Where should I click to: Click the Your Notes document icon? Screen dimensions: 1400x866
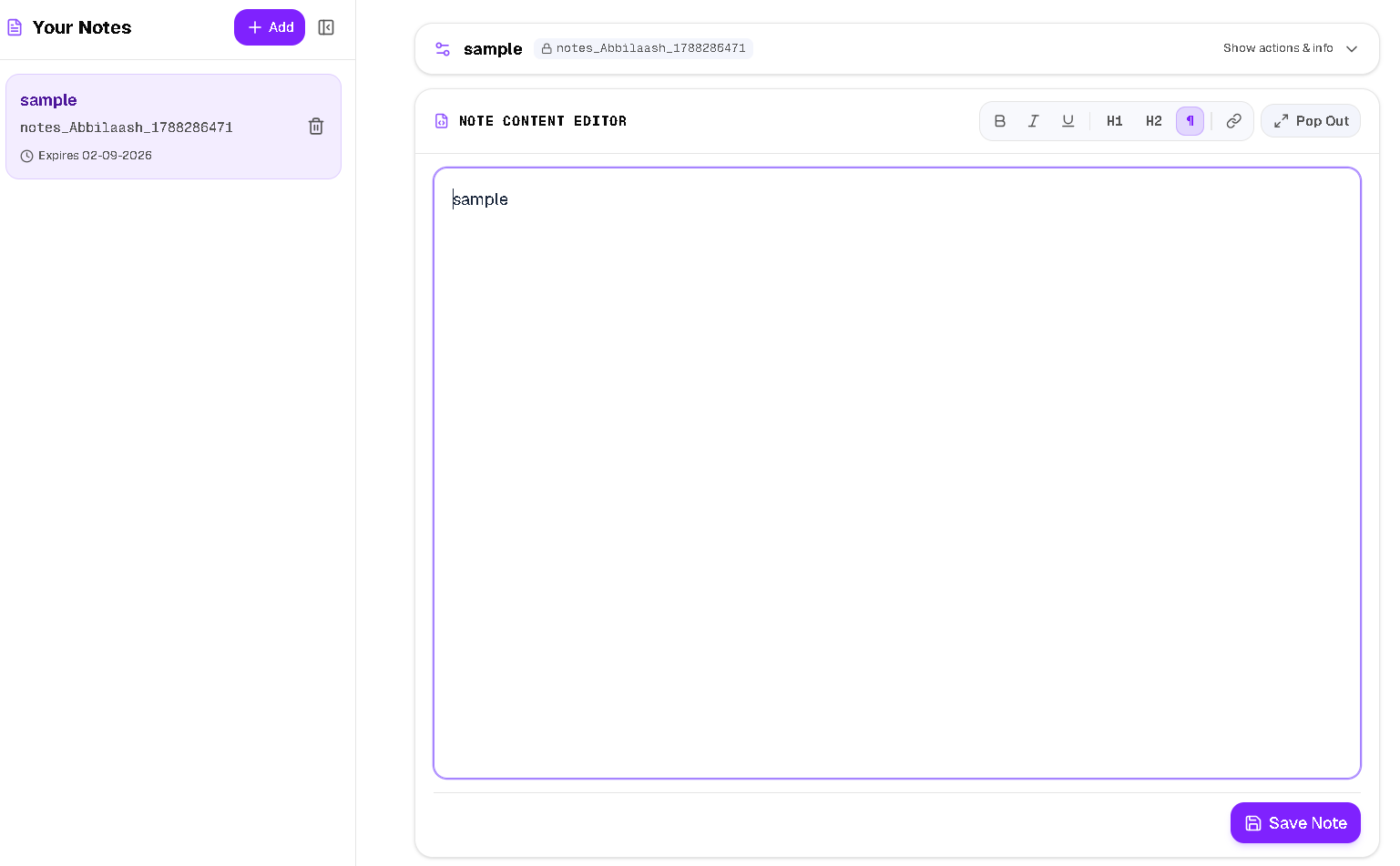tap(15, 27)
